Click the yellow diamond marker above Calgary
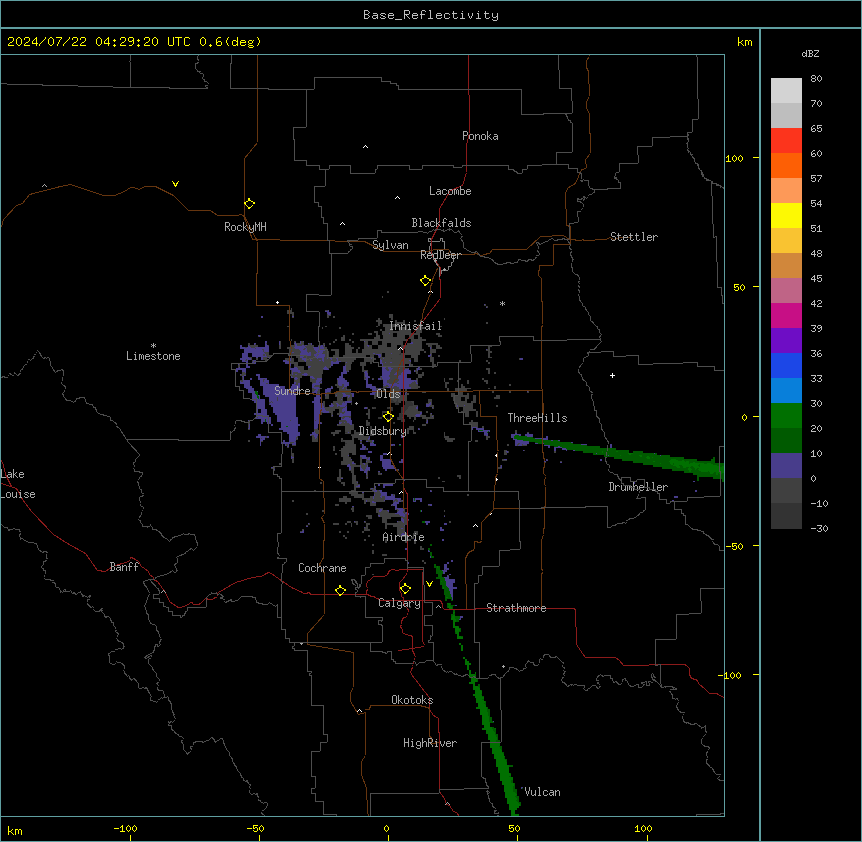The height and width of the screenshot is (842, 862). [405, 589]
